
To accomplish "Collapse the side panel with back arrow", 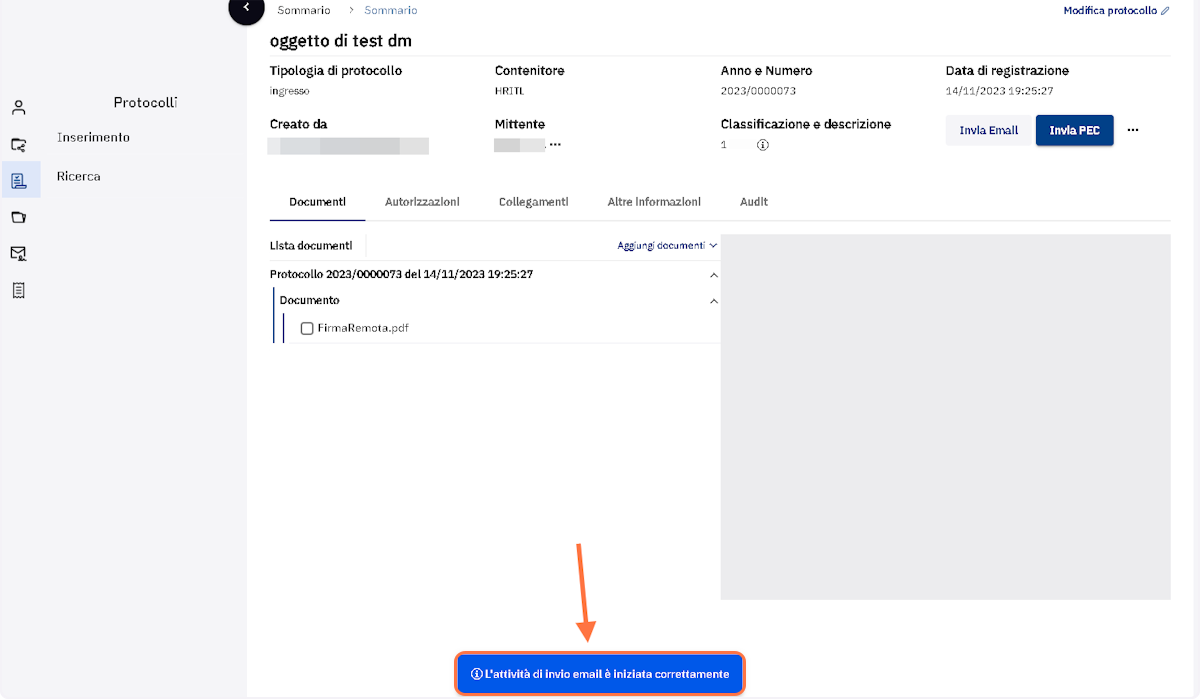I will click(x=246, y=8).
